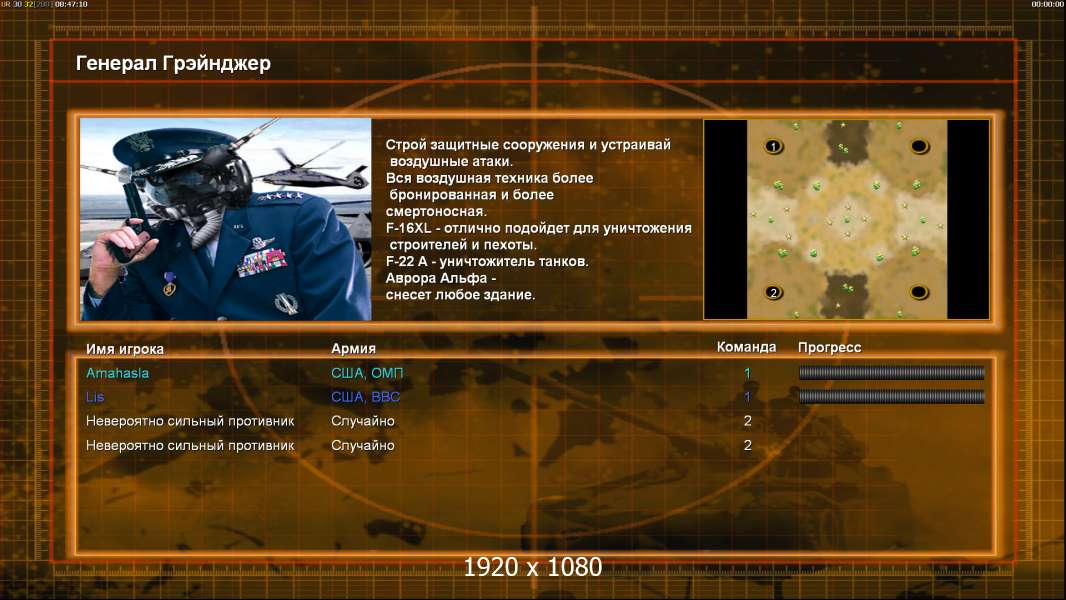
Task: Click the 08:47:10 clock readout
Action: point(71,4)
